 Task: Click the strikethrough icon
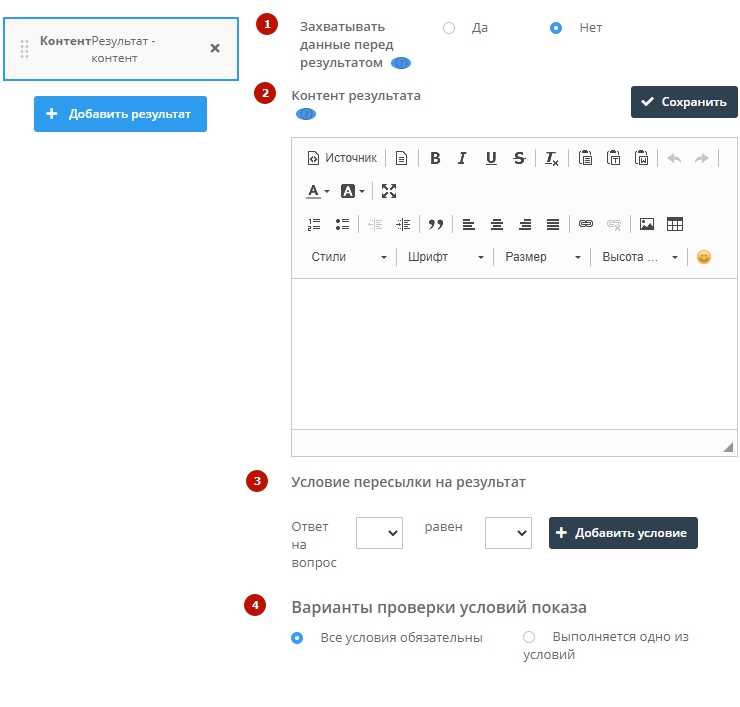[519, 158]
